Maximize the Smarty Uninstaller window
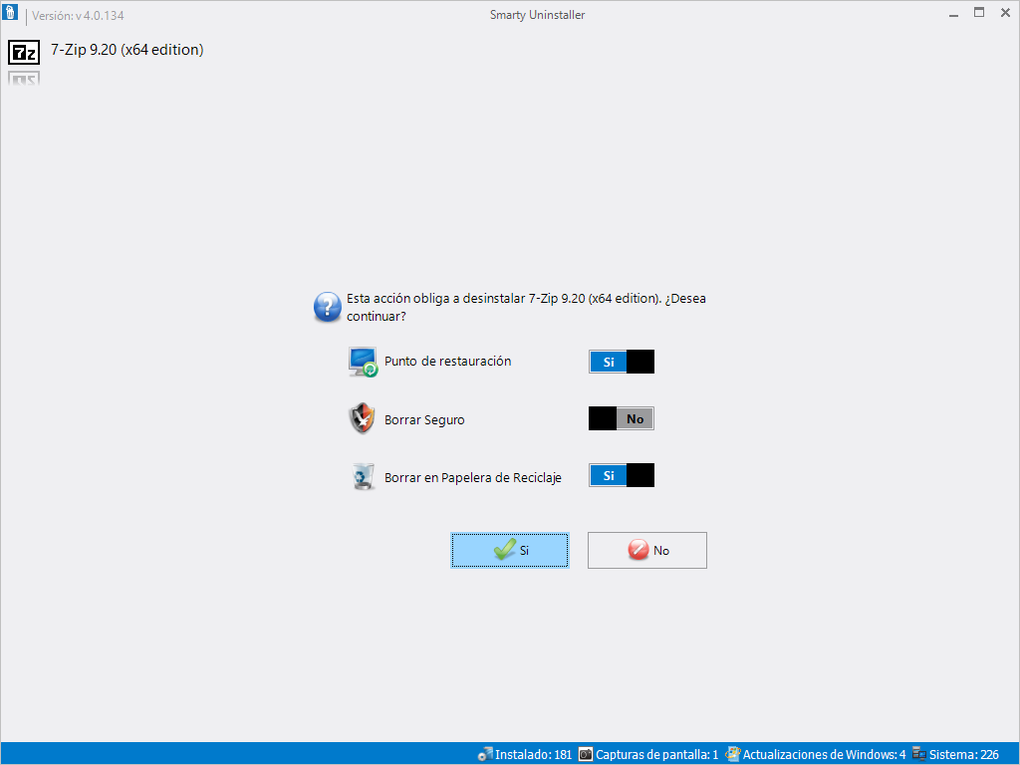The width and height of the screenshot is (1020, 765). tap(979, 13)
